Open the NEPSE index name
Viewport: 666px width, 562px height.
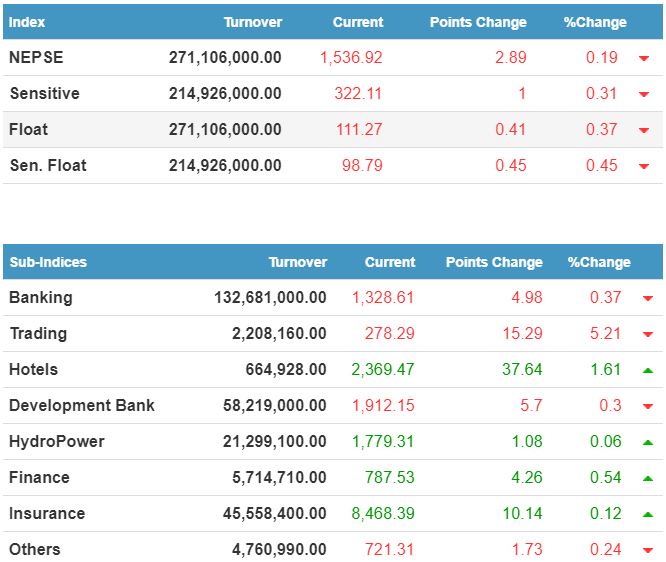click(x=36, y=58)
